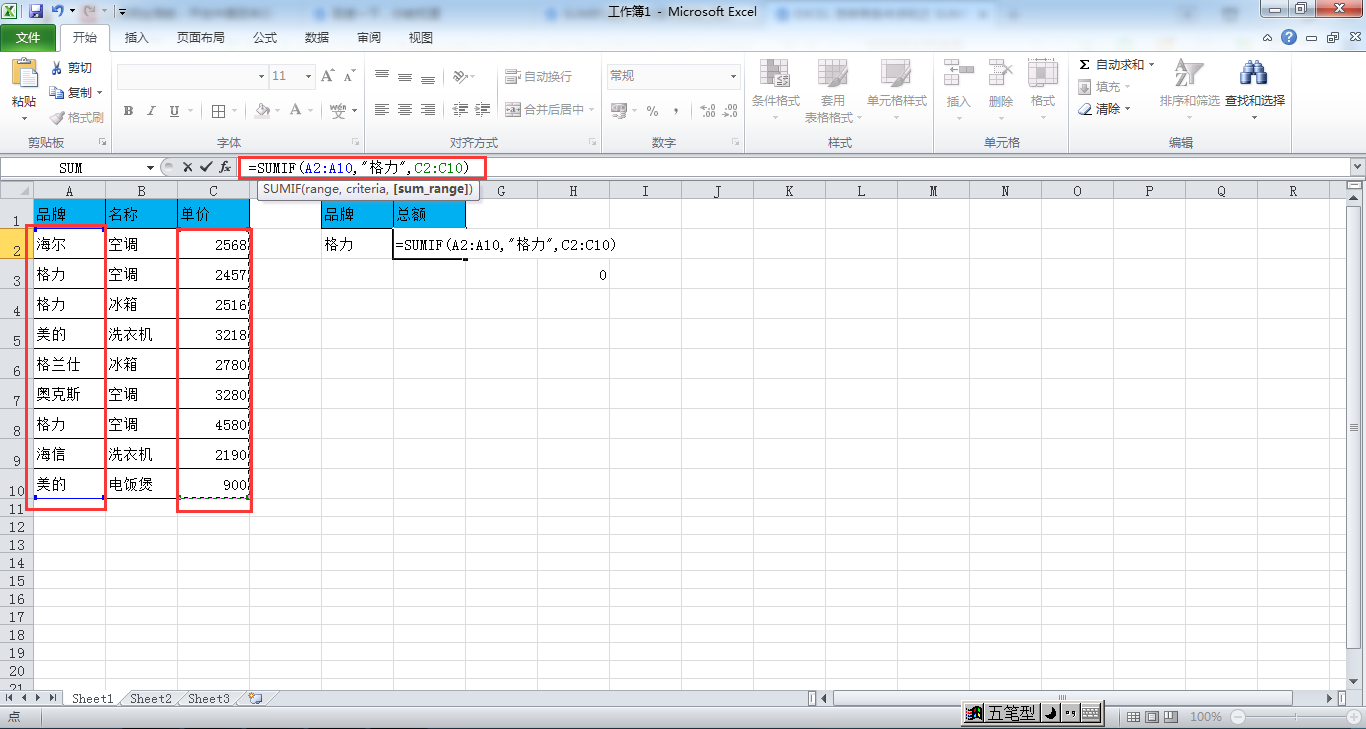Increase decimal places
Viewport: 1366px width, 729px height.
[x=707, y=111]
